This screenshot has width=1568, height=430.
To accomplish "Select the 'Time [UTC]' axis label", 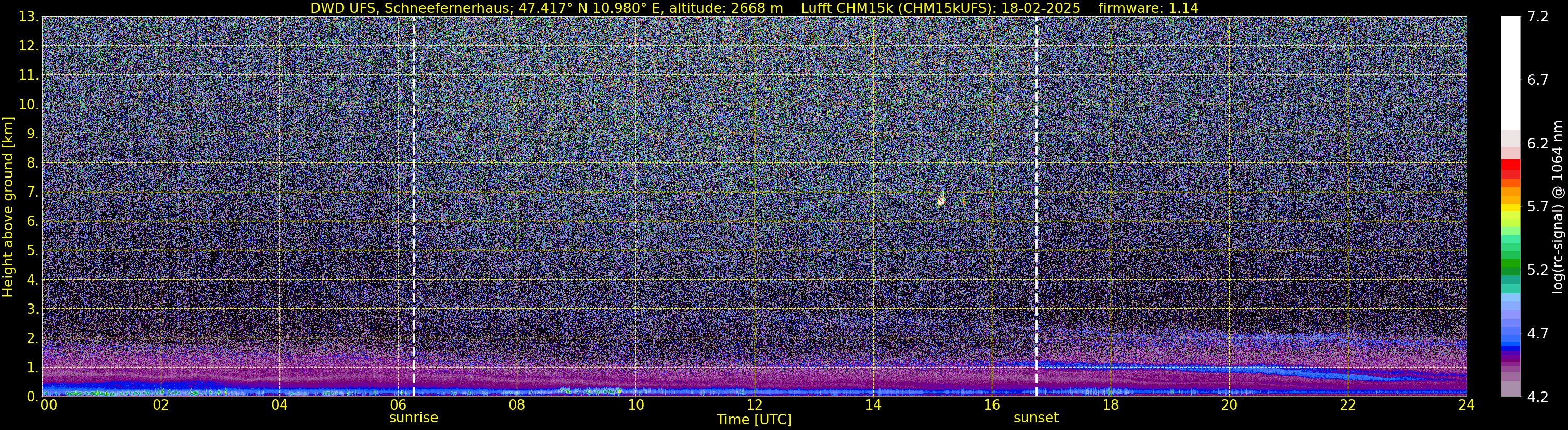I will point(754,420).
